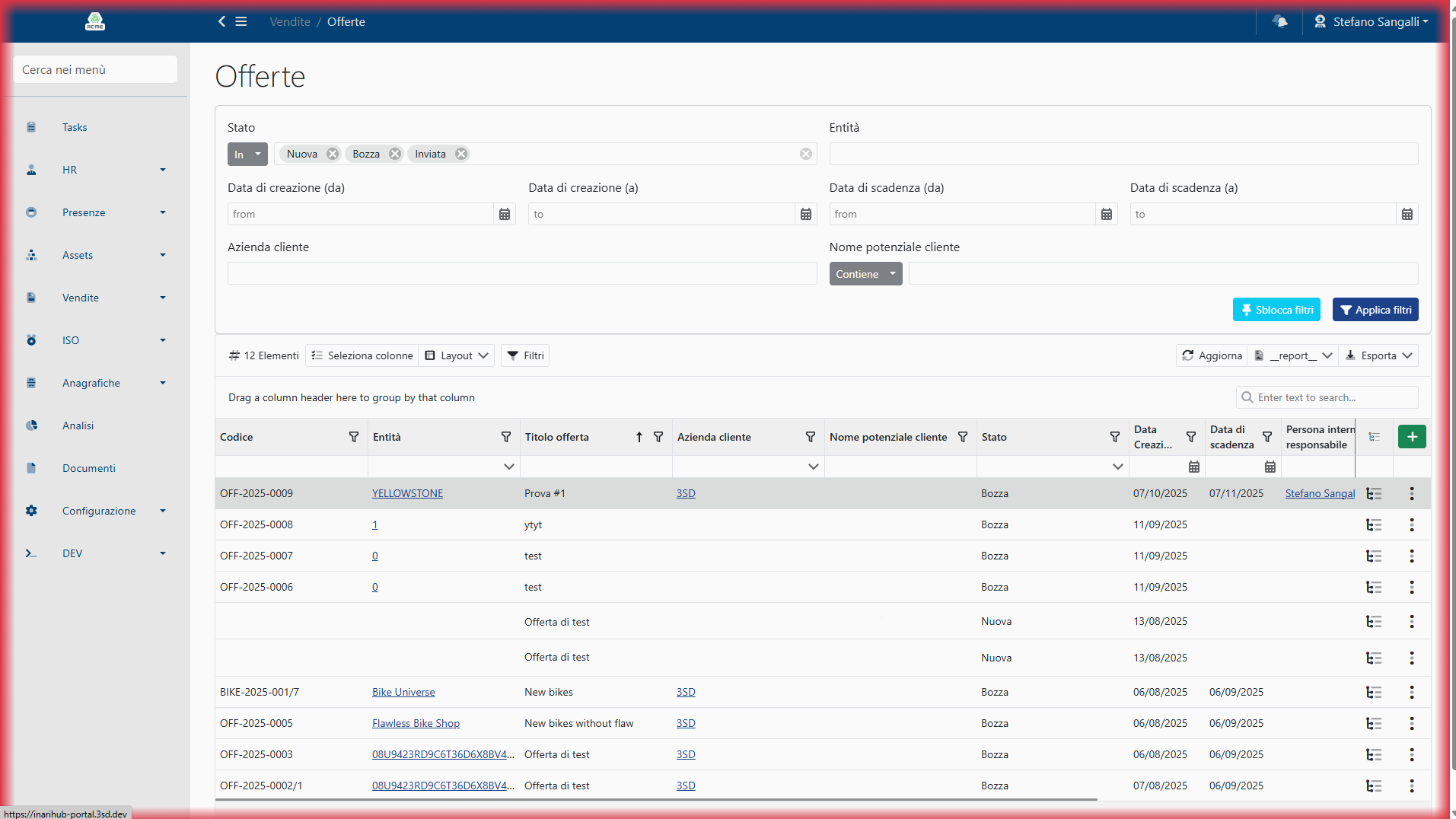Open three-dot menu for OFF-2025-0009 row
The height and width of the screenshot is (819, 1456).
(x=1411, y=494)
